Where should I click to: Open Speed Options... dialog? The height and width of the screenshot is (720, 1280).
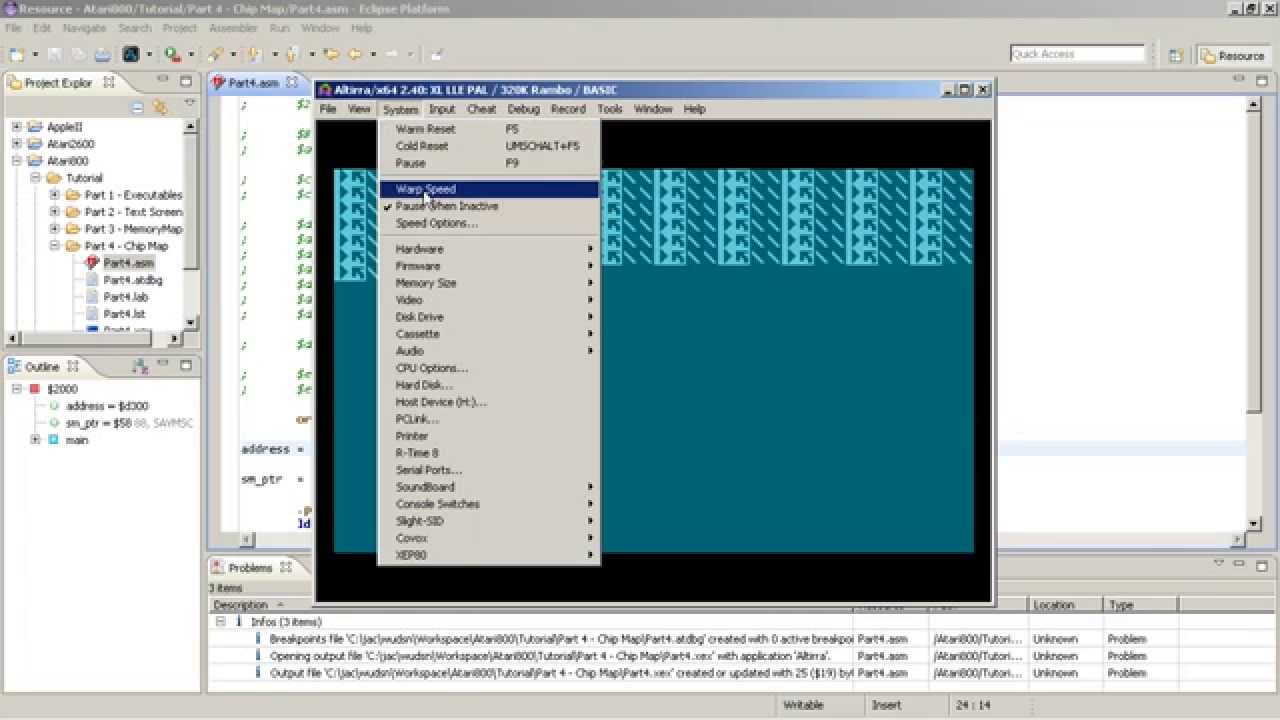[x=436, y=223]
